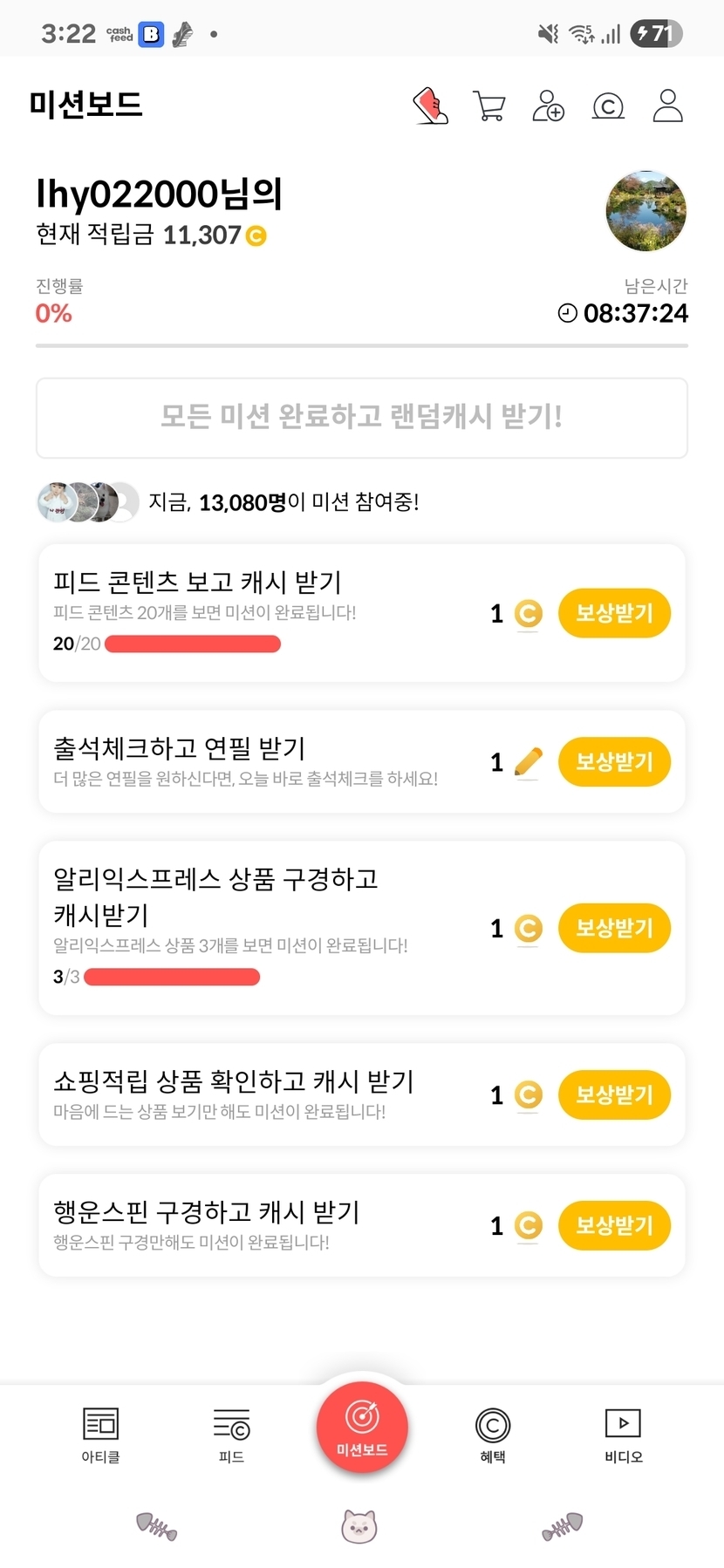The width and height of the screenshot is (724, 1568).
Task: Tap the invite friend icon
Action: 549,106
